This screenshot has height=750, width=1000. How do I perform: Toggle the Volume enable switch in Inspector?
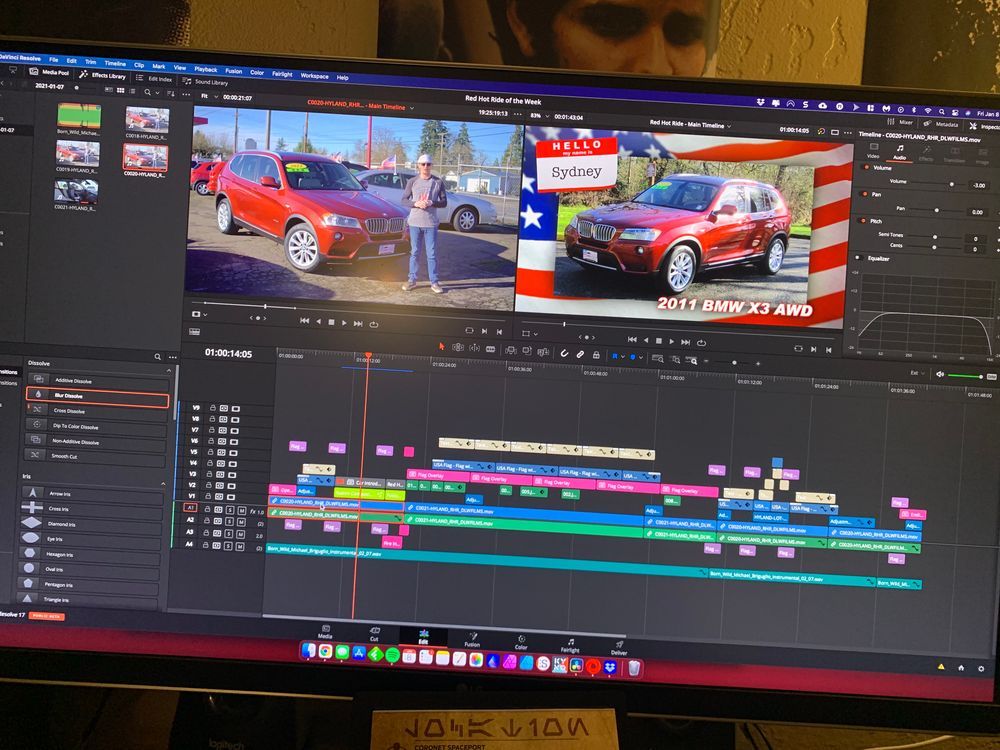[867, 167]
